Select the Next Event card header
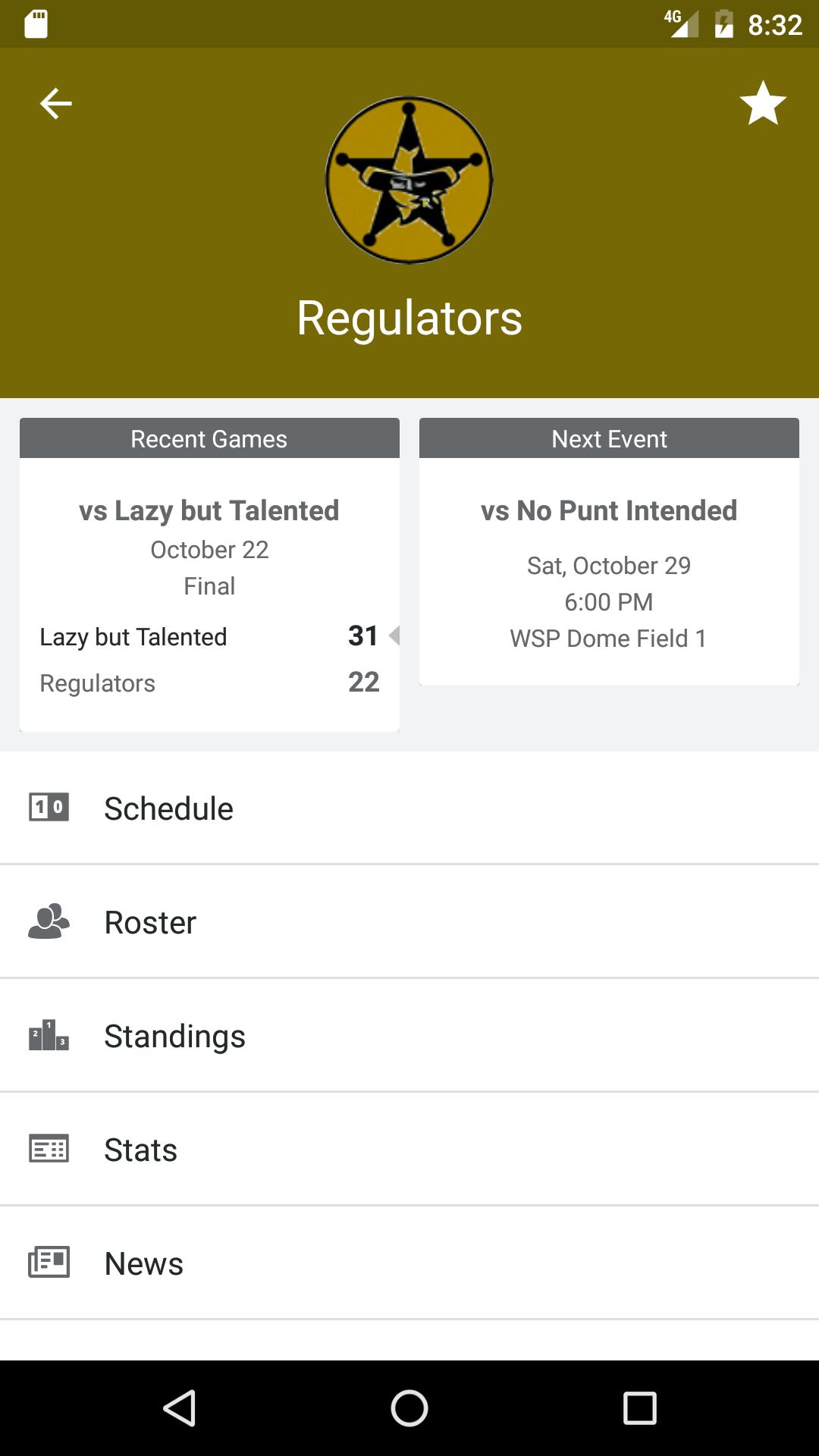 (x=609, y=438)
